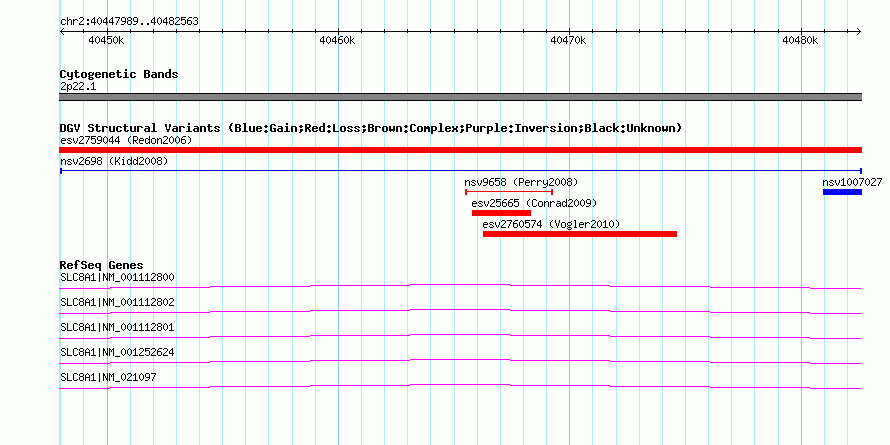Click the 40470k ruler tick label

(568, 40)
